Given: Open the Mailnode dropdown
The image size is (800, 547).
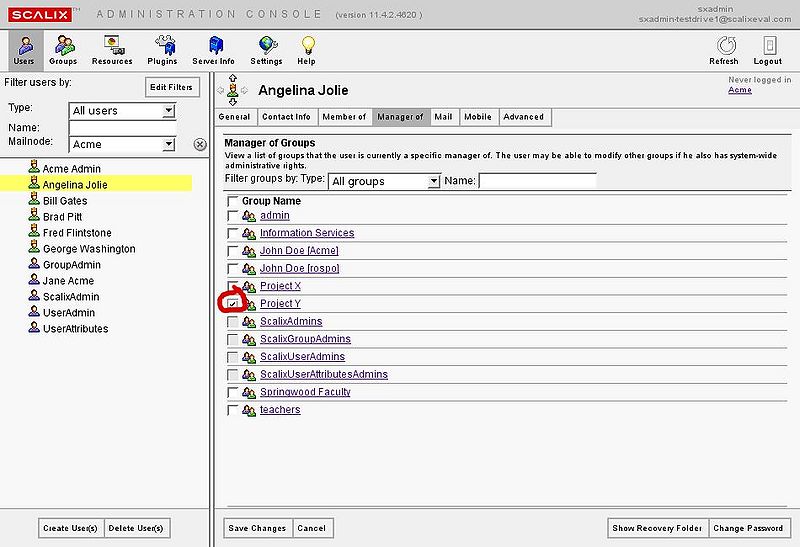Looking at the screenshot, I should pyautogui.click(x=167, y=144).
